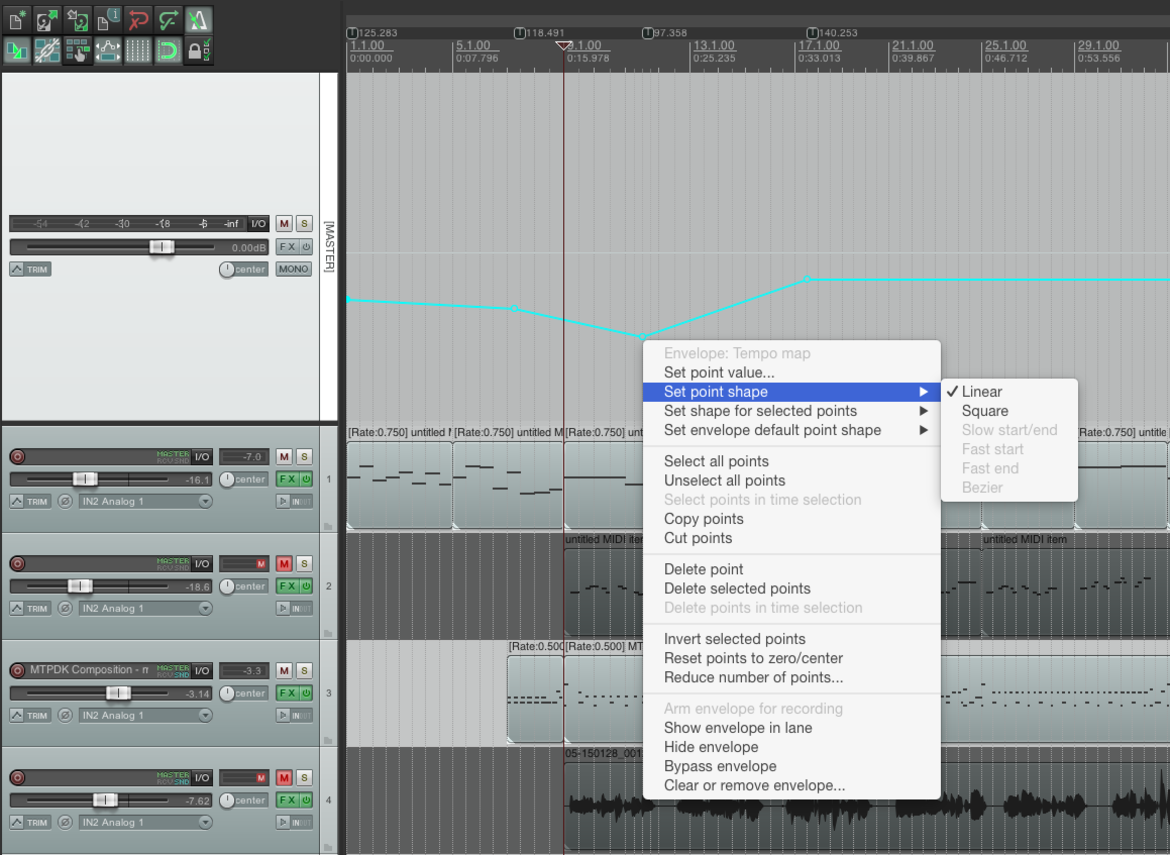Toggle the locking padlock icon

198,51
